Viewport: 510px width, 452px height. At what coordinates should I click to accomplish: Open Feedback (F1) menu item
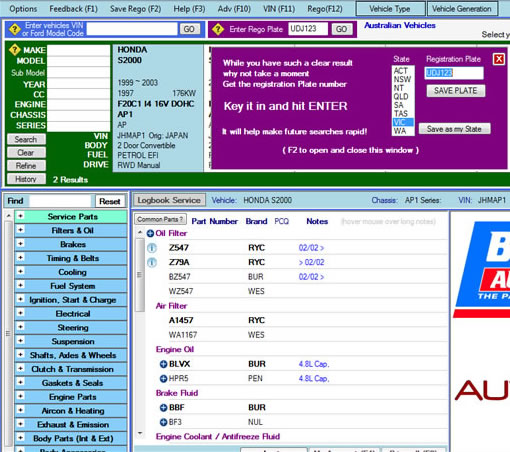click(x=73, y=9)
